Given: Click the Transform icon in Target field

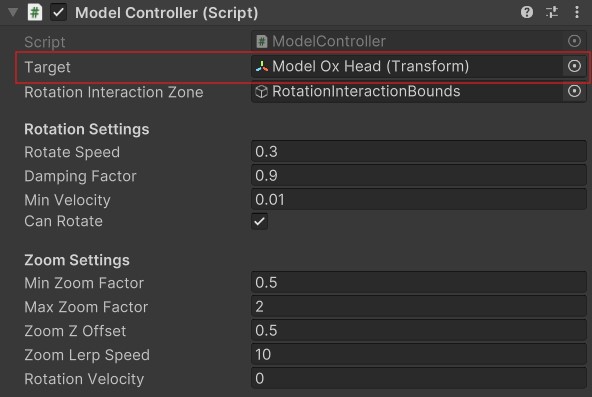Looking at the screenshot, I should 262,66.
